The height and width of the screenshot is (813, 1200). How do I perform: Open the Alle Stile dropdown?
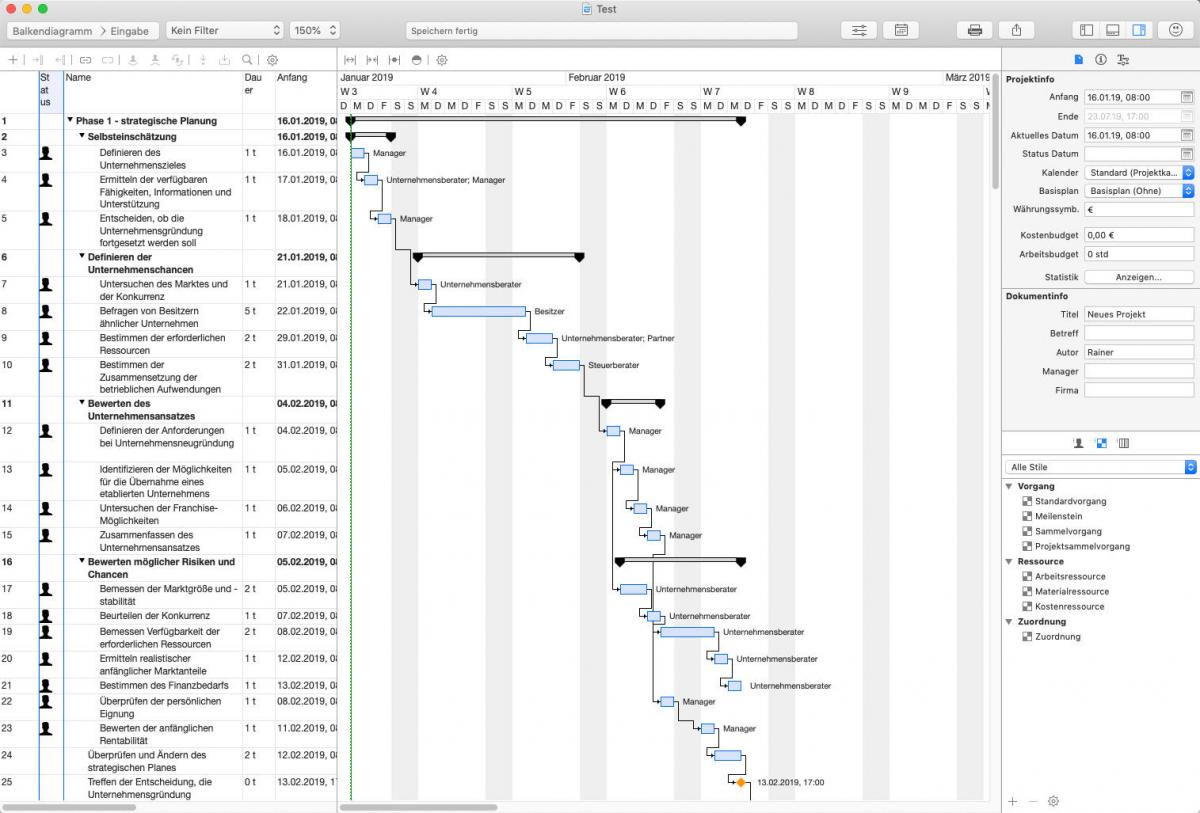pyautogui.click(x=1101, y=467)
